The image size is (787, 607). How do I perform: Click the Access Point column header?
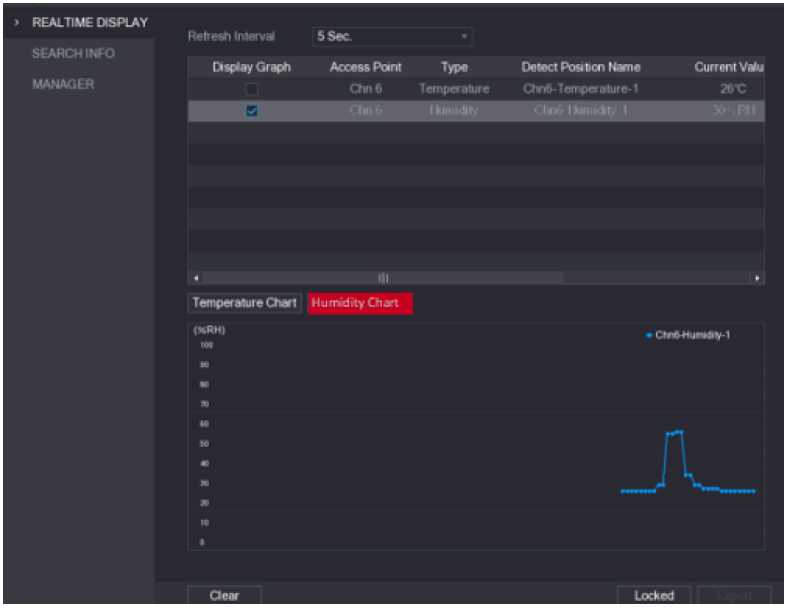pos(365,67)
